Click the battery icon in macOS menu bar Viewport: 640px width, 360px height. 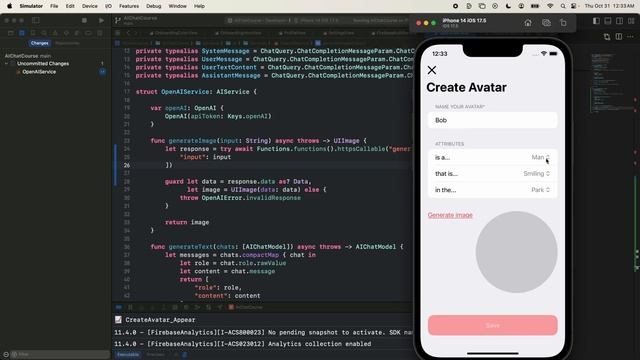535,6
